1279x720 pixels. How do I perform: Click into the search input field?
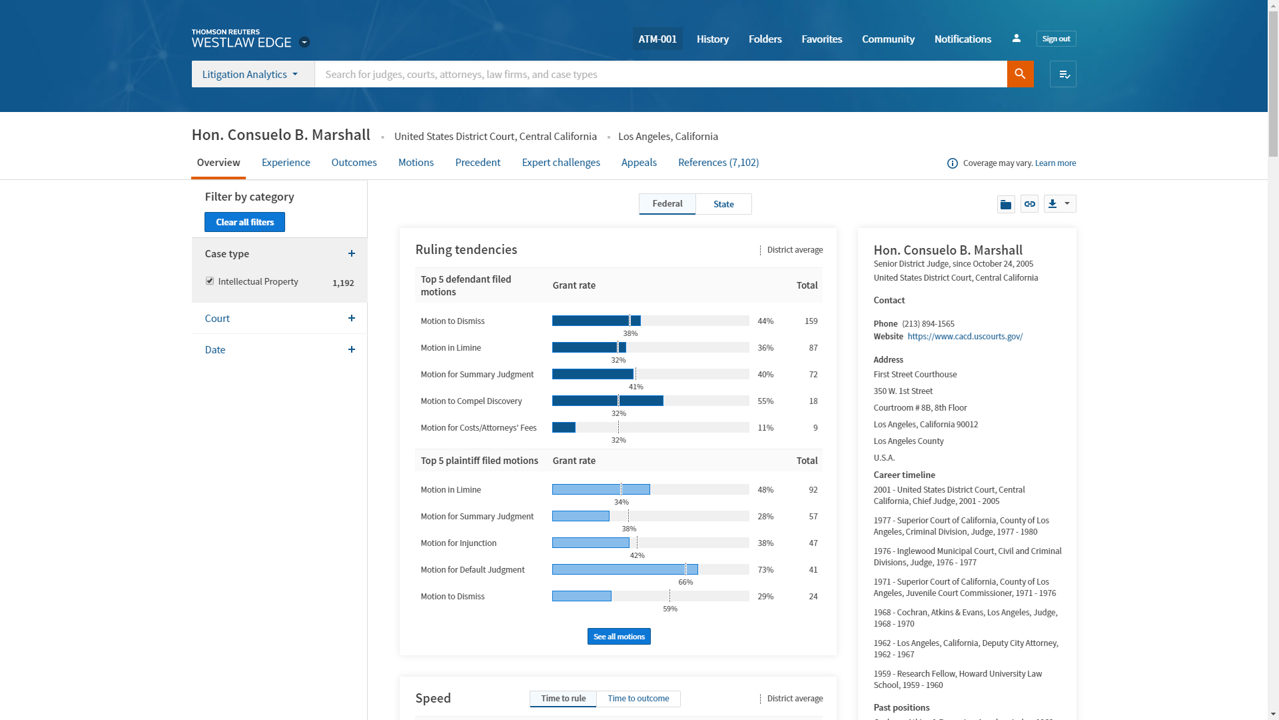660,74
